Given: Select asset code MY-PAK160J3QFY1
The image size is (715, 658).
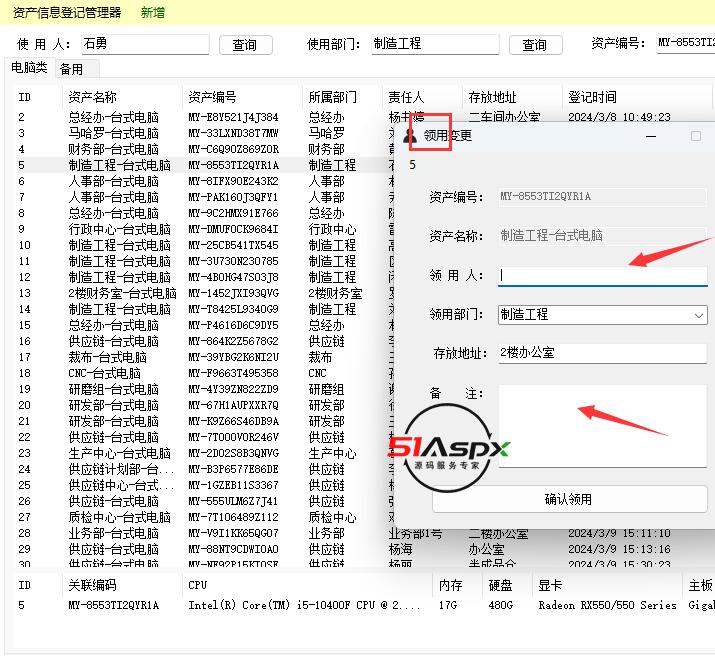Looking at the screenshot, I should click(x=233, y=197).
